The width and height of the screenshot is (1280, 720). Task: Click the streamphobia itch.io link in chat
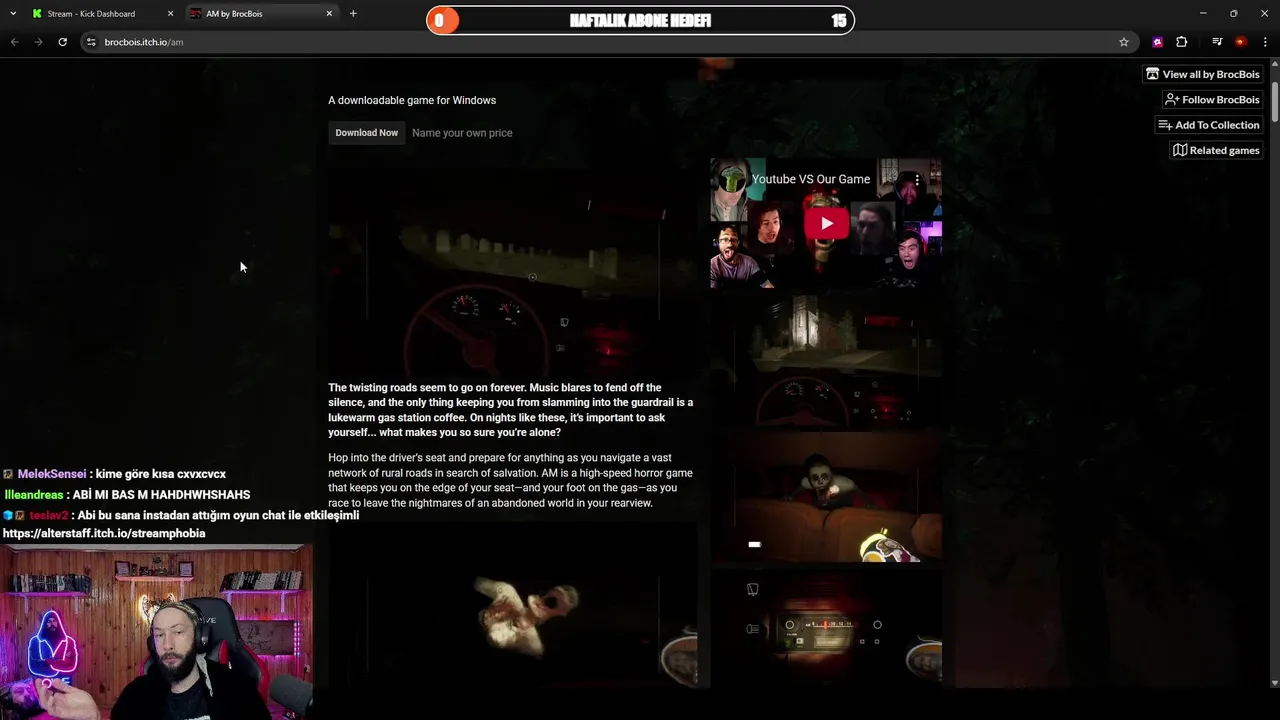pos(104,534)
